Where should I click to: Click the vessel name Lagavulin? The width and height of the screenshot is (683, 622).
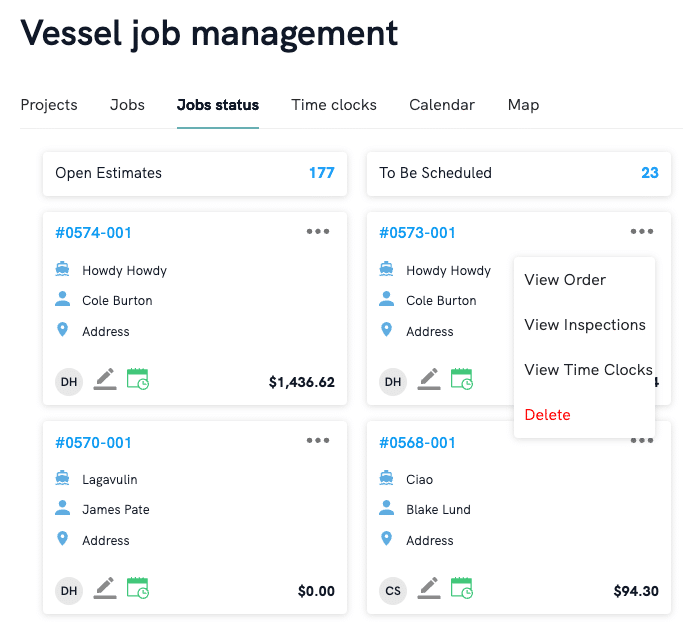click(110, 480)
